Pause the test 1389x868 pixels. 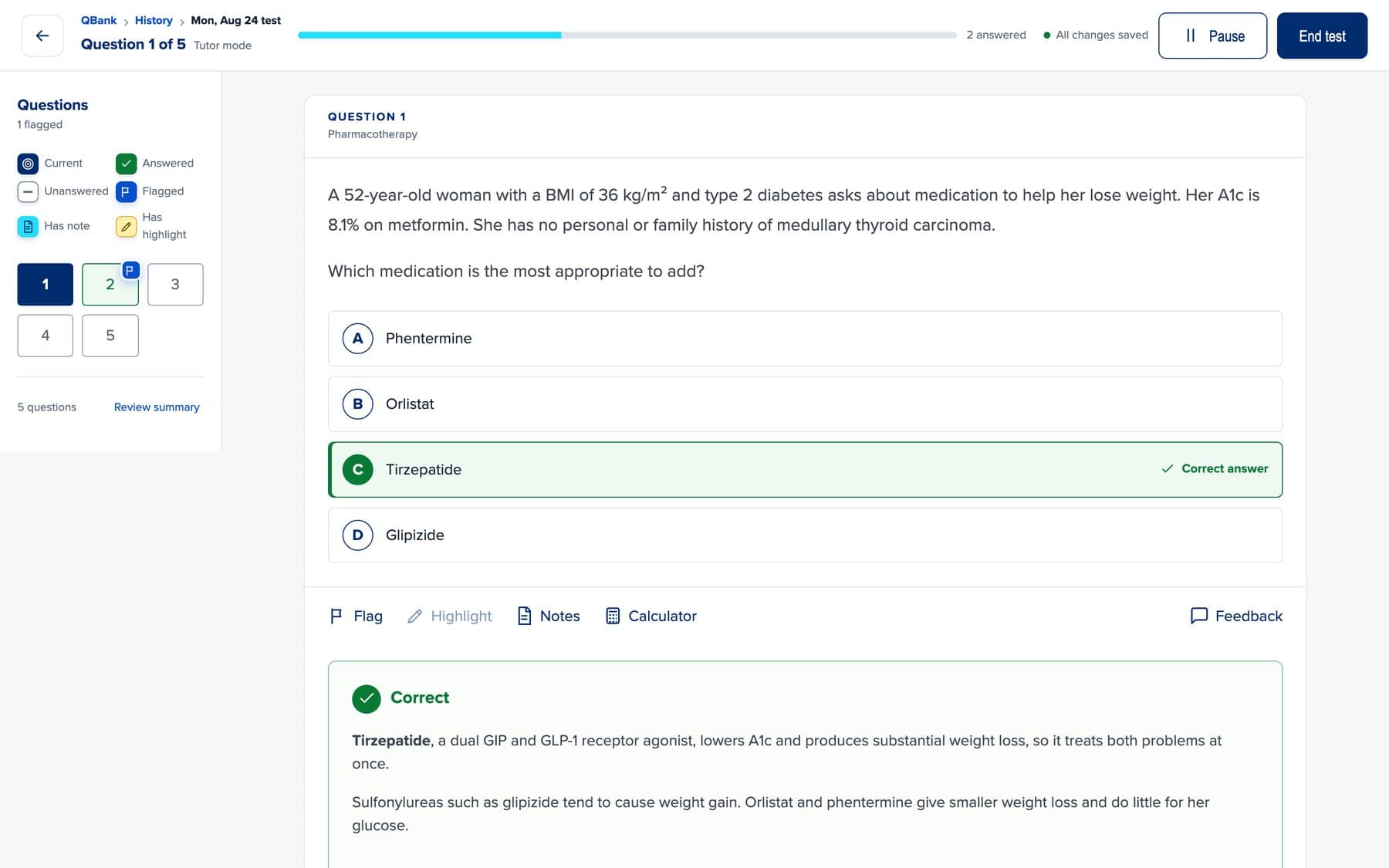pyautogui.click(x=1212, y=35)
